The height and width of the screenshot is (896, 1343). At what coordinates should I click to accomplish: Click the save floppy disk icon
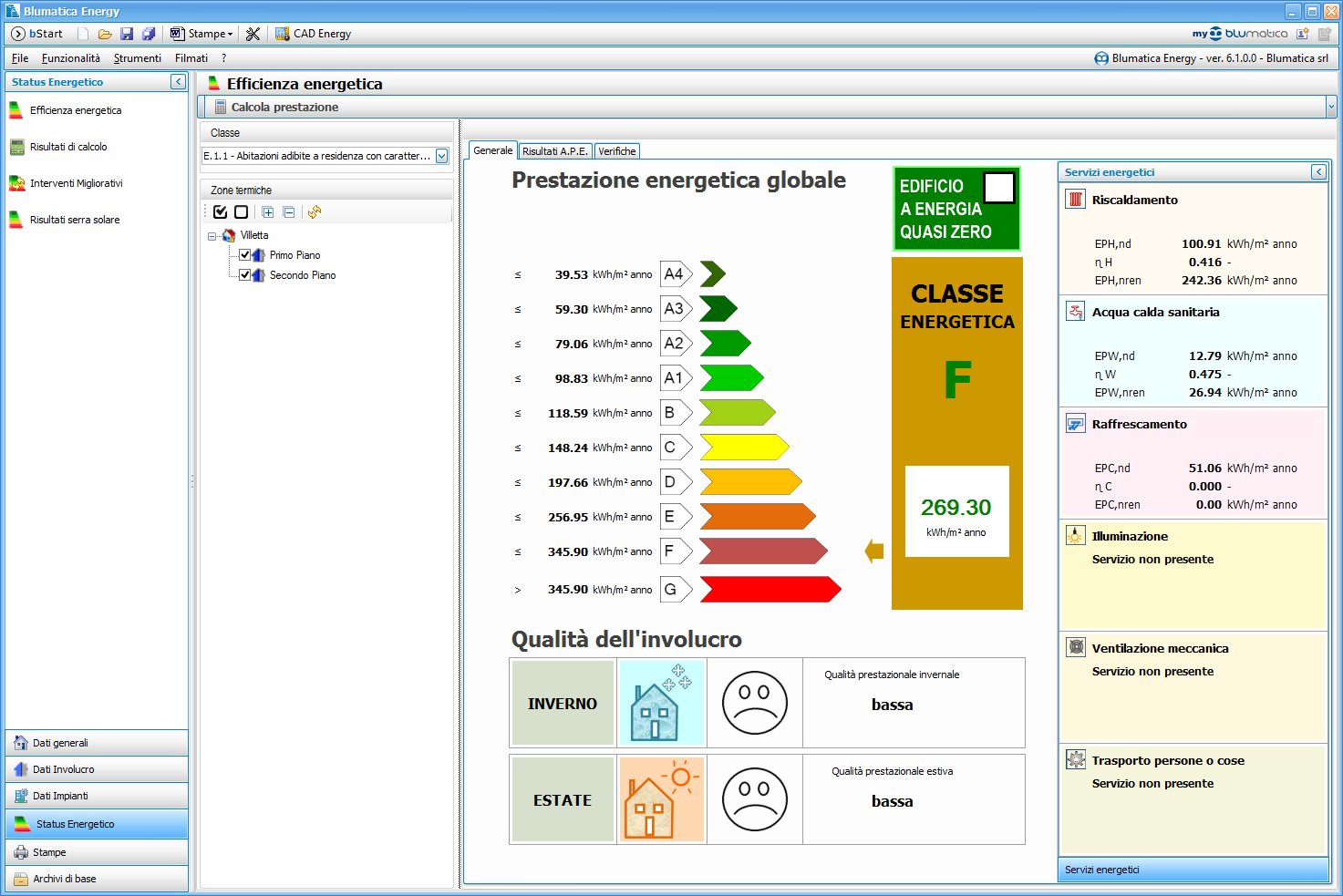pyautogui.click(x=127, y=34)
